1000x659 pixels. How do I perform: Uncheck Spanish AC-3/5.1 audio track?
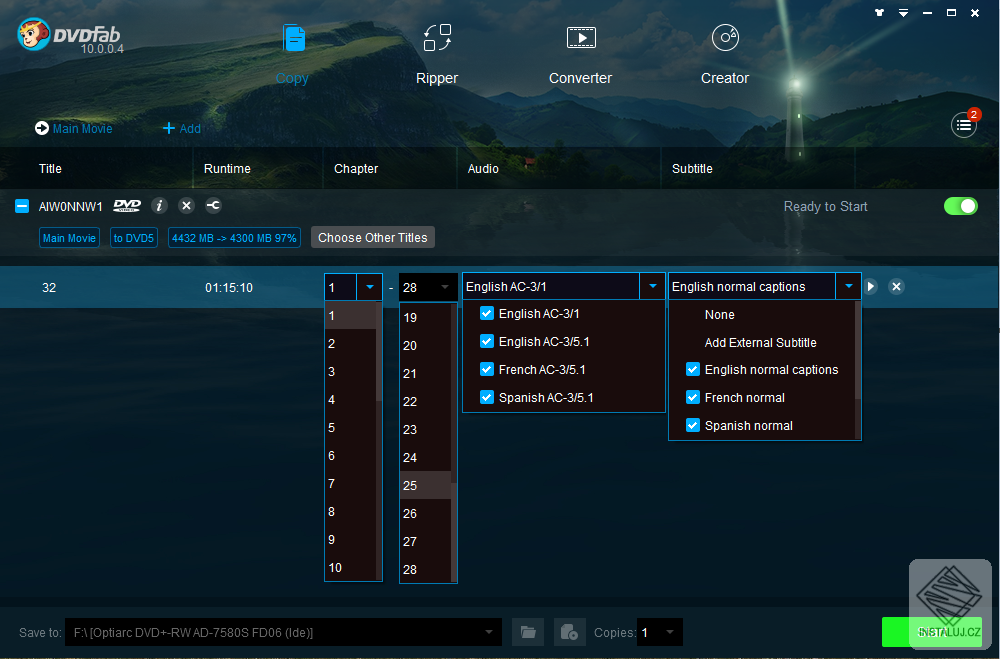point(487,397)
